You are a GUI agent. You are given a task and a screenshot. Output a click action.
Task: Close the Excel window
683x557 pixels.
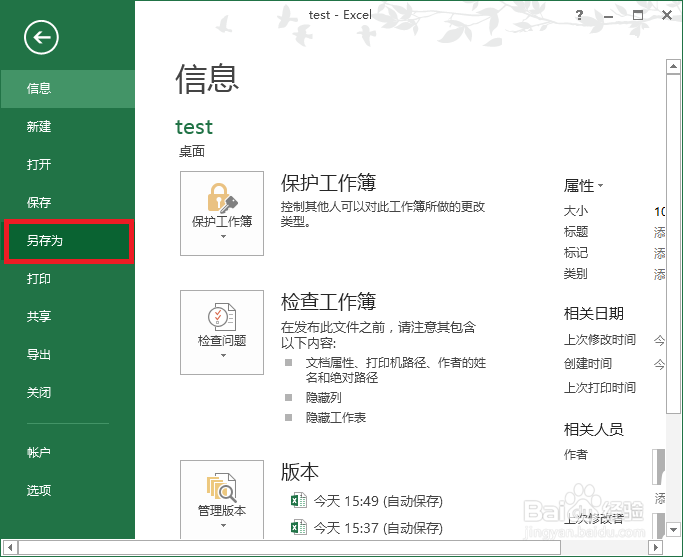(667, 15)
